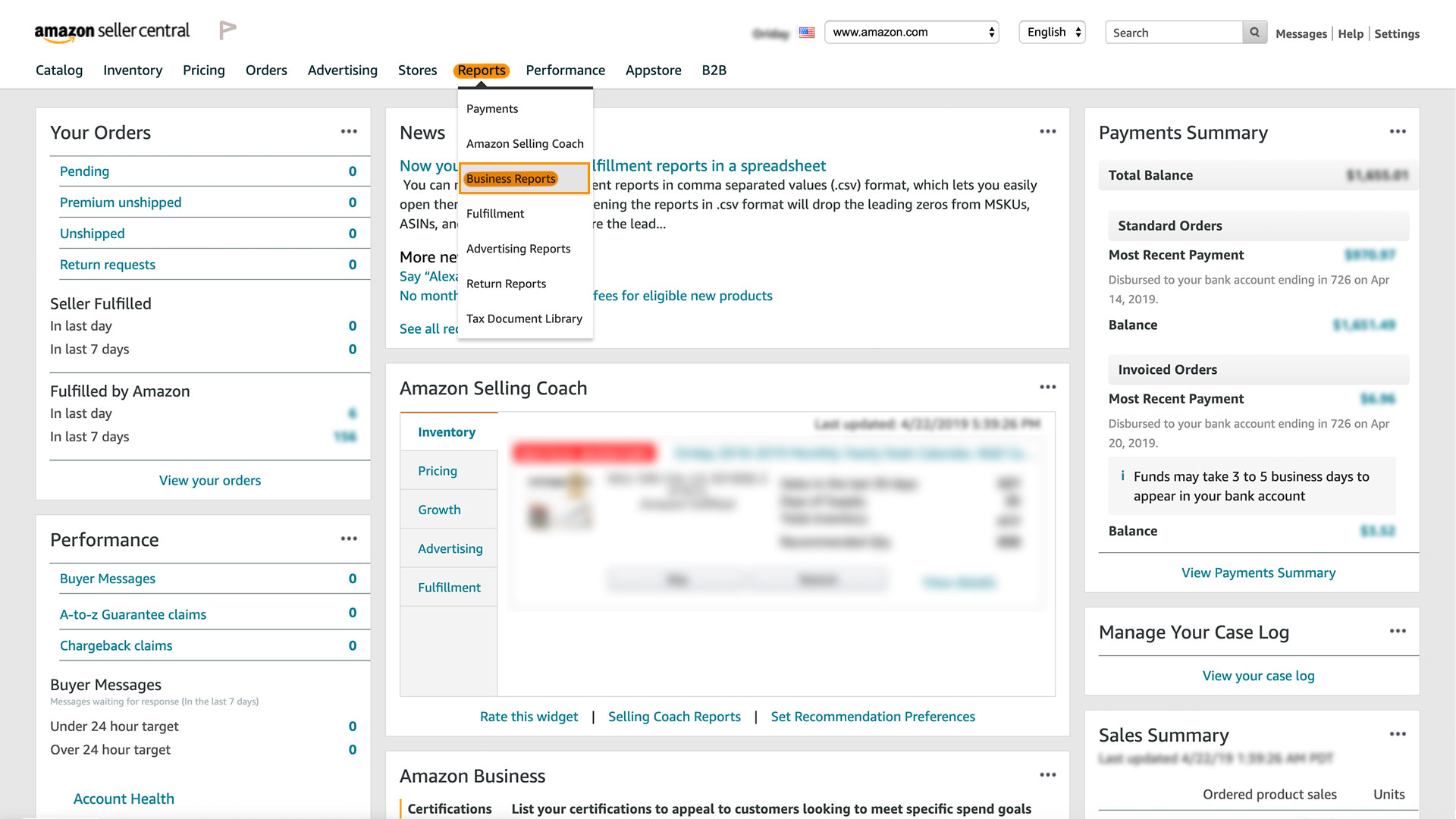1456x819 pixels.
Task: Switch to Fulfillment tab in Selling Coach
Action: [x=448, y=587]
